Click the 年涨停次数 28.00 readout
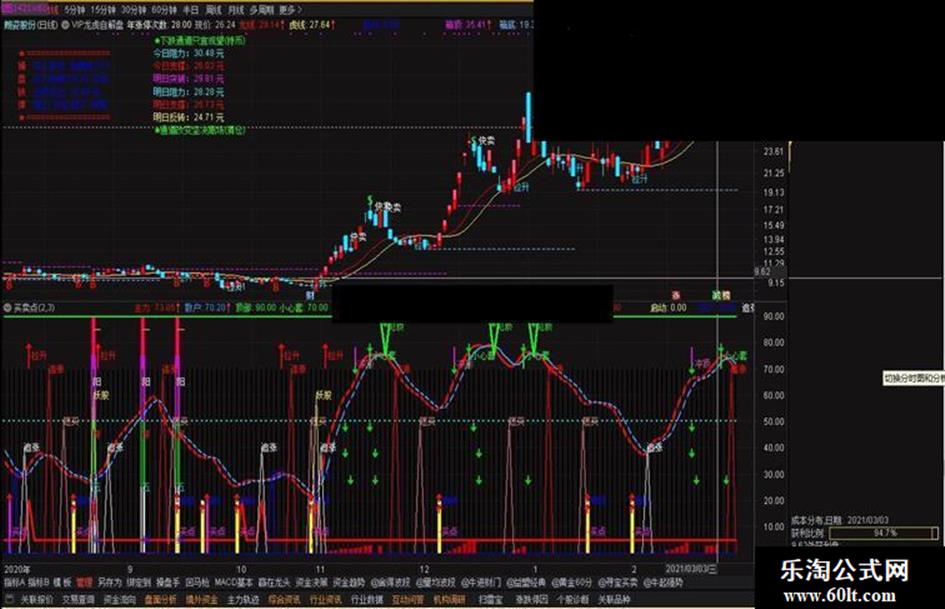Viewport: 945px width, 609px height. pos(159,25)
